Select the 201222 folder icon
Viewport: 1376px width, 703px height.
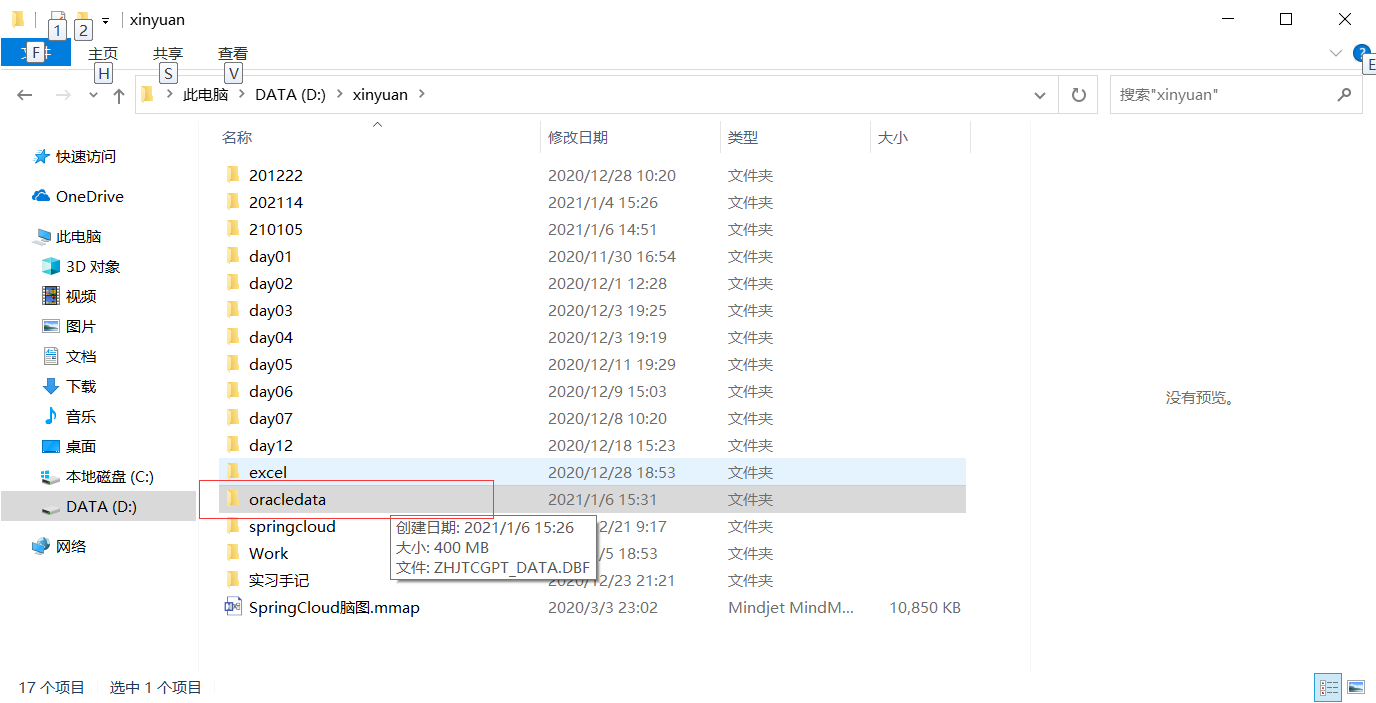pyautogui.click(x=233, y=174)
